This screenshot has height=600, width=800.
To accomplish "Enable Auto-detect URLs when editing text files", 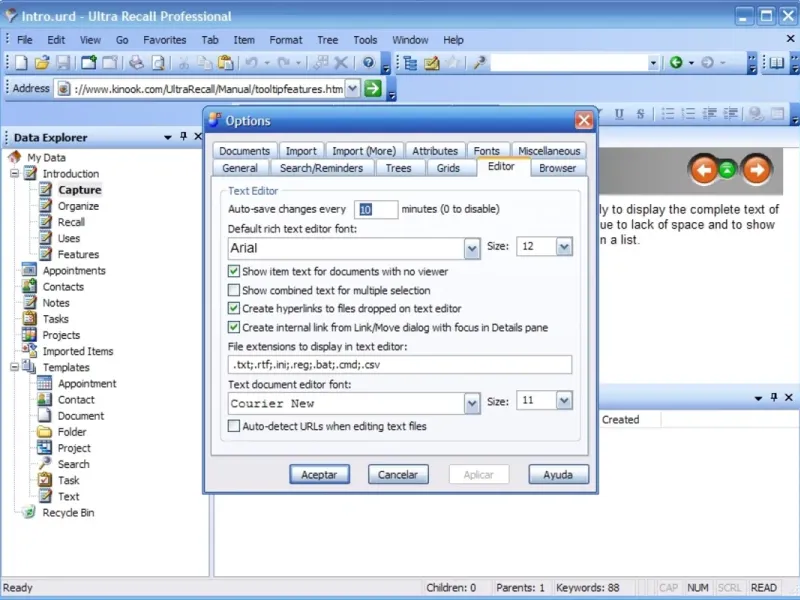I will (x=234, y=426).
